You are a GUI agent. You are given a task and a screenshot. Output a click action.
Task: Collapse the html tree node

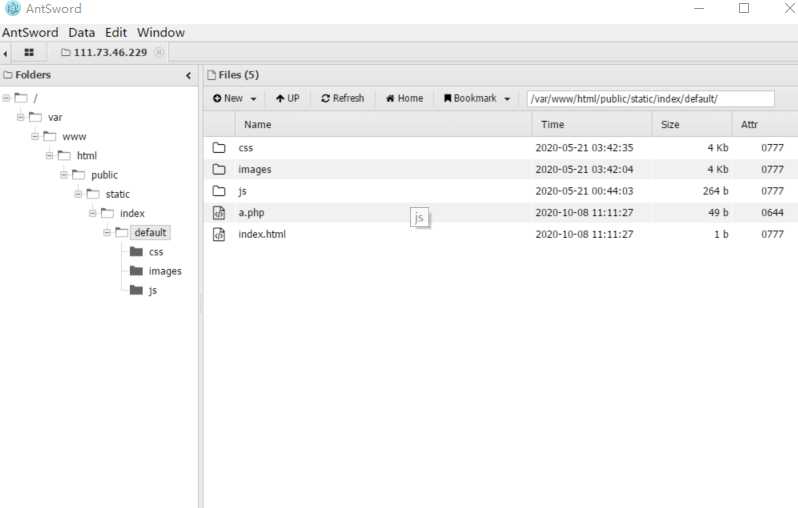pyautogui.click(x=49, y=156)
